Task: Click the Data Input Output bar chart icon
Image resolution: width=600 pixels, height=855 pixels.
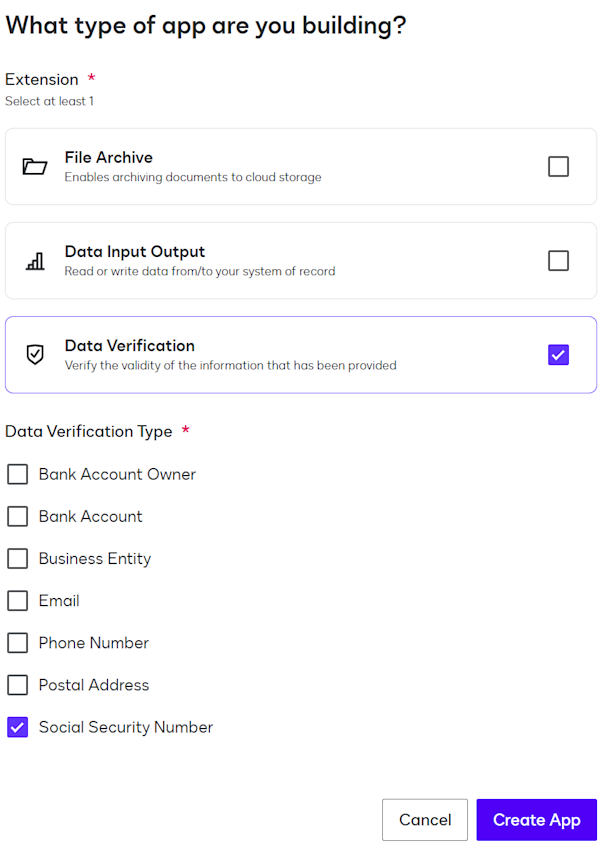Action: click(x=34, y=260)
